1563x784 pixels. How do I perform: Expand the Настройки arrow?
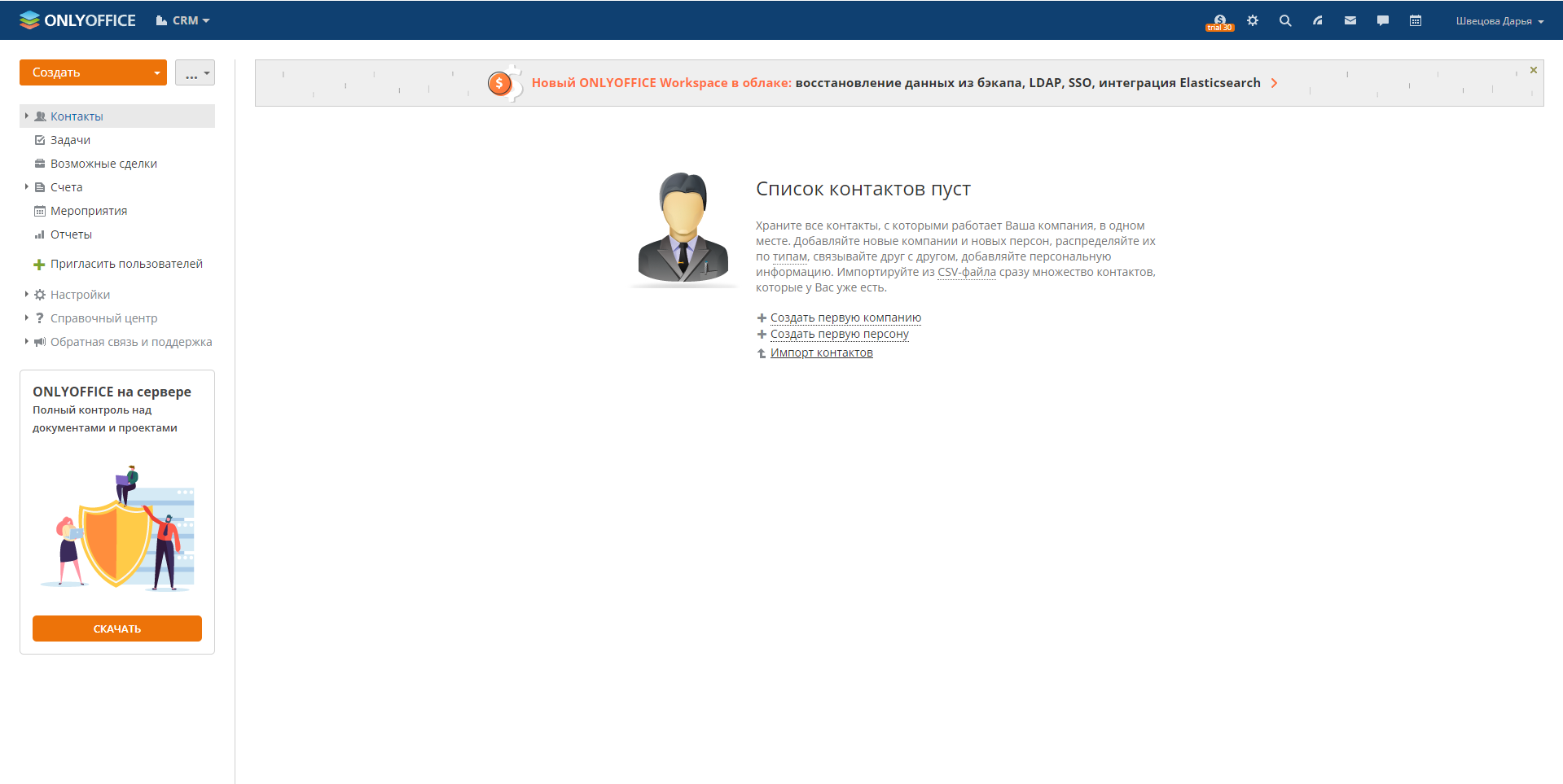(27, 294)
